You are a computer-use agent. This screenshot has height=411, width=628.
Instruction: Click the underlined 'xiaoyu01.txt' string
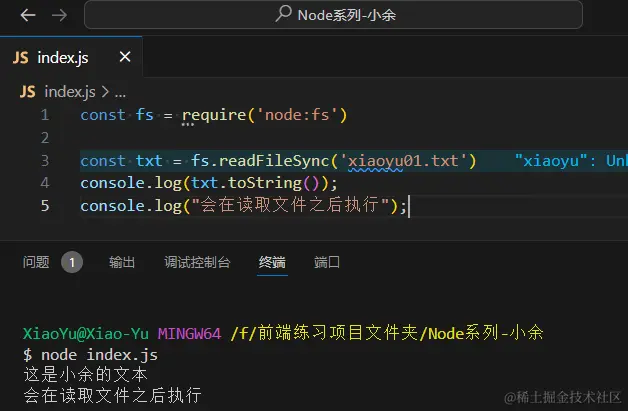click(404, 161)
